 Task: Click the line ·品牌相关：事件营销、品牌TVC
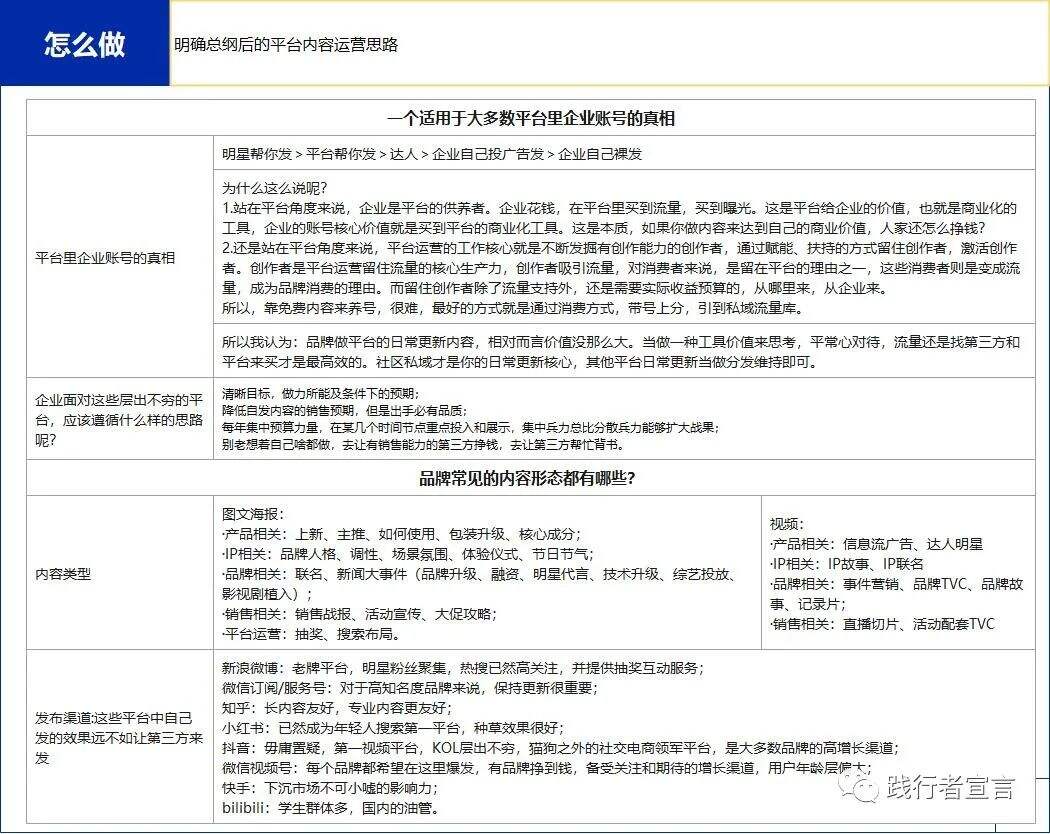(897, 594)
